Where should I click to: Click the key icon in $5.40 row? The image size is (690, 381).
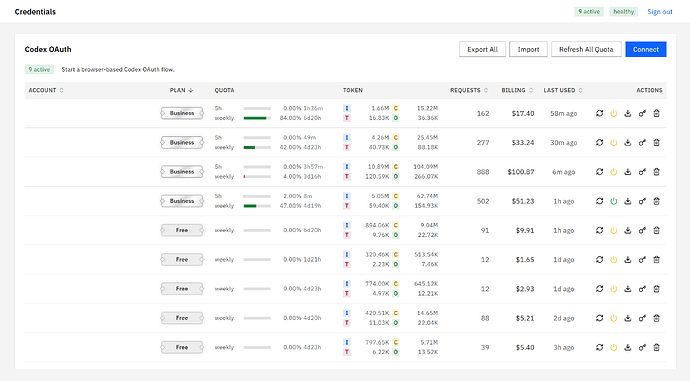coord(642,348)
